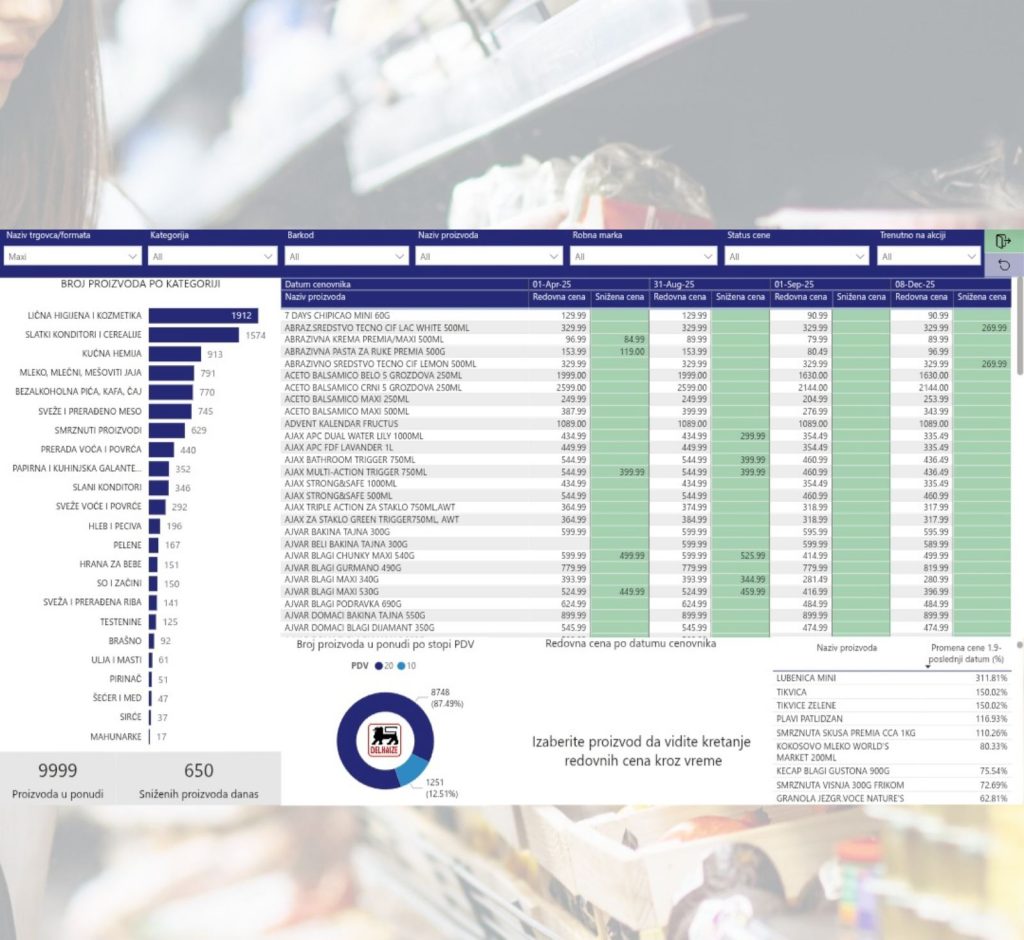Viewport: 1024px width, 940px height.
Task: Expand the Robna marka dropdown
Action: (643, 257)
